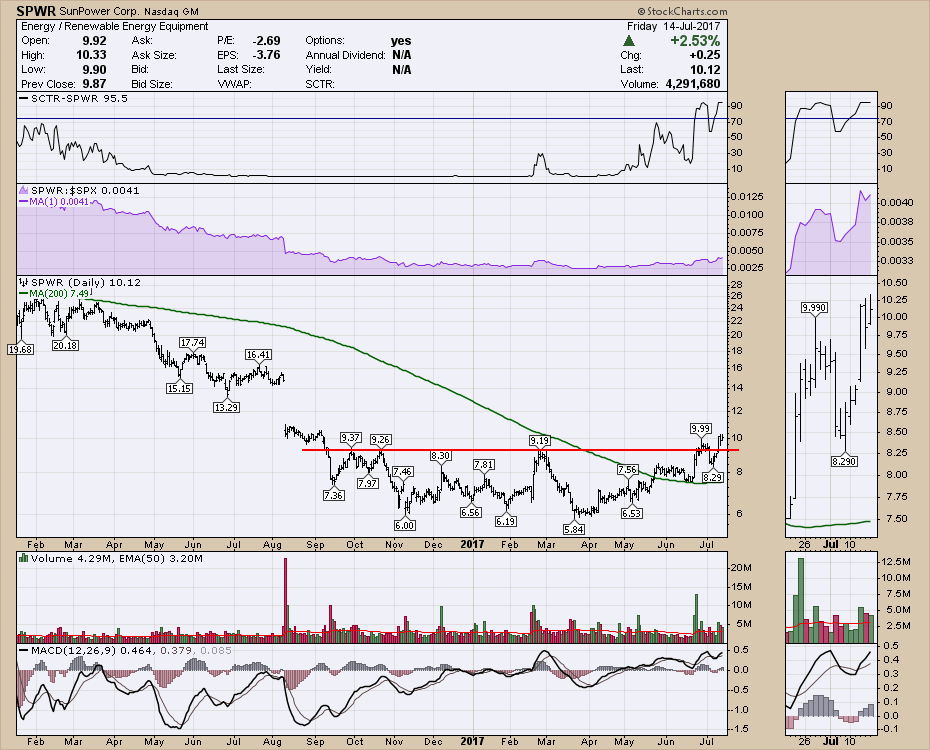Click the 6.56 low annotation

pos(470,512)
